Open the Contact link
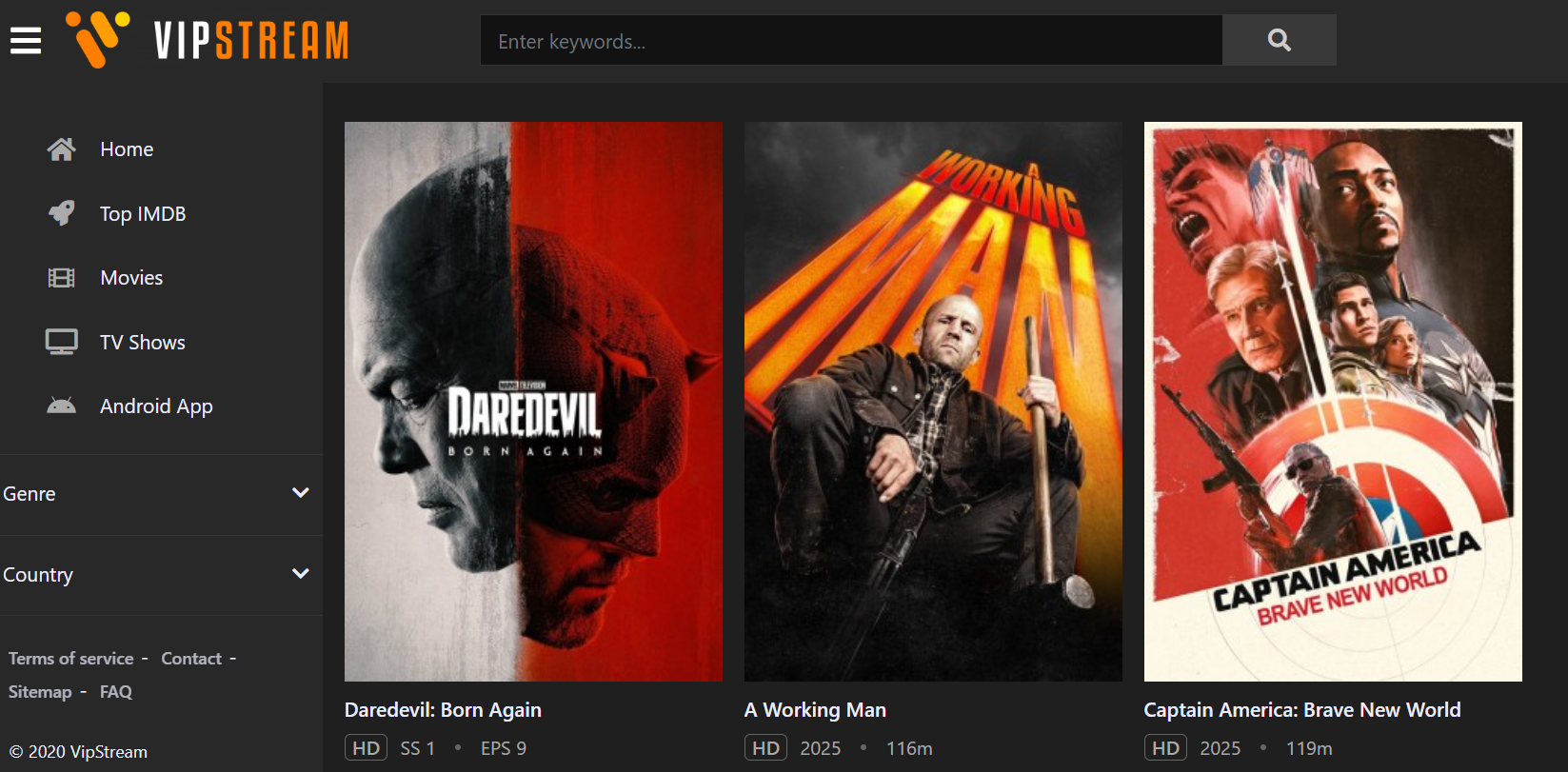Image resolution: width=1568 pixels, height=772 pixels. pyautogui.click(x=191, y=659)
